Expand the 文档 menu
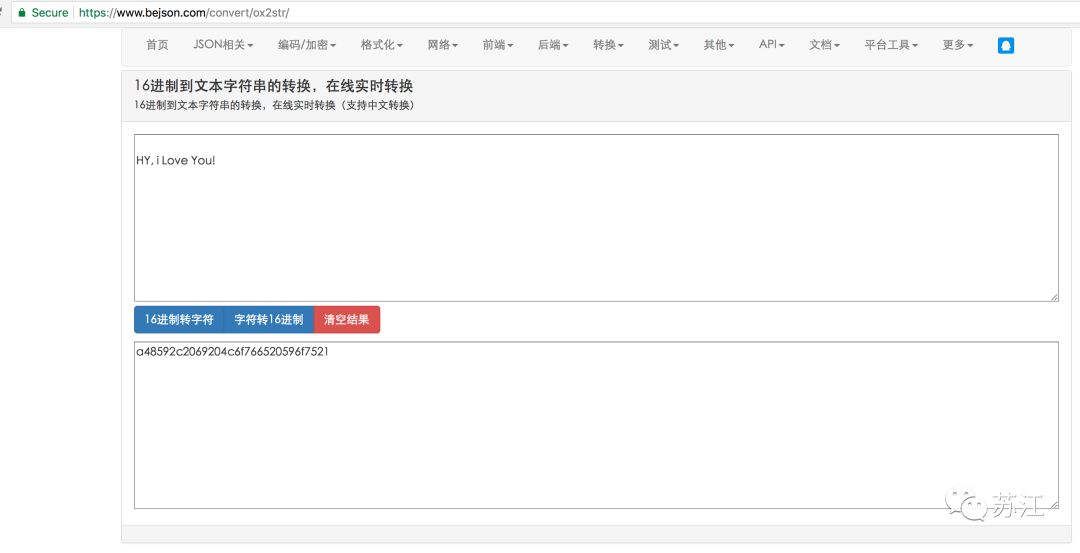Viewport: 1080px width, 553px height. [824, 45]
